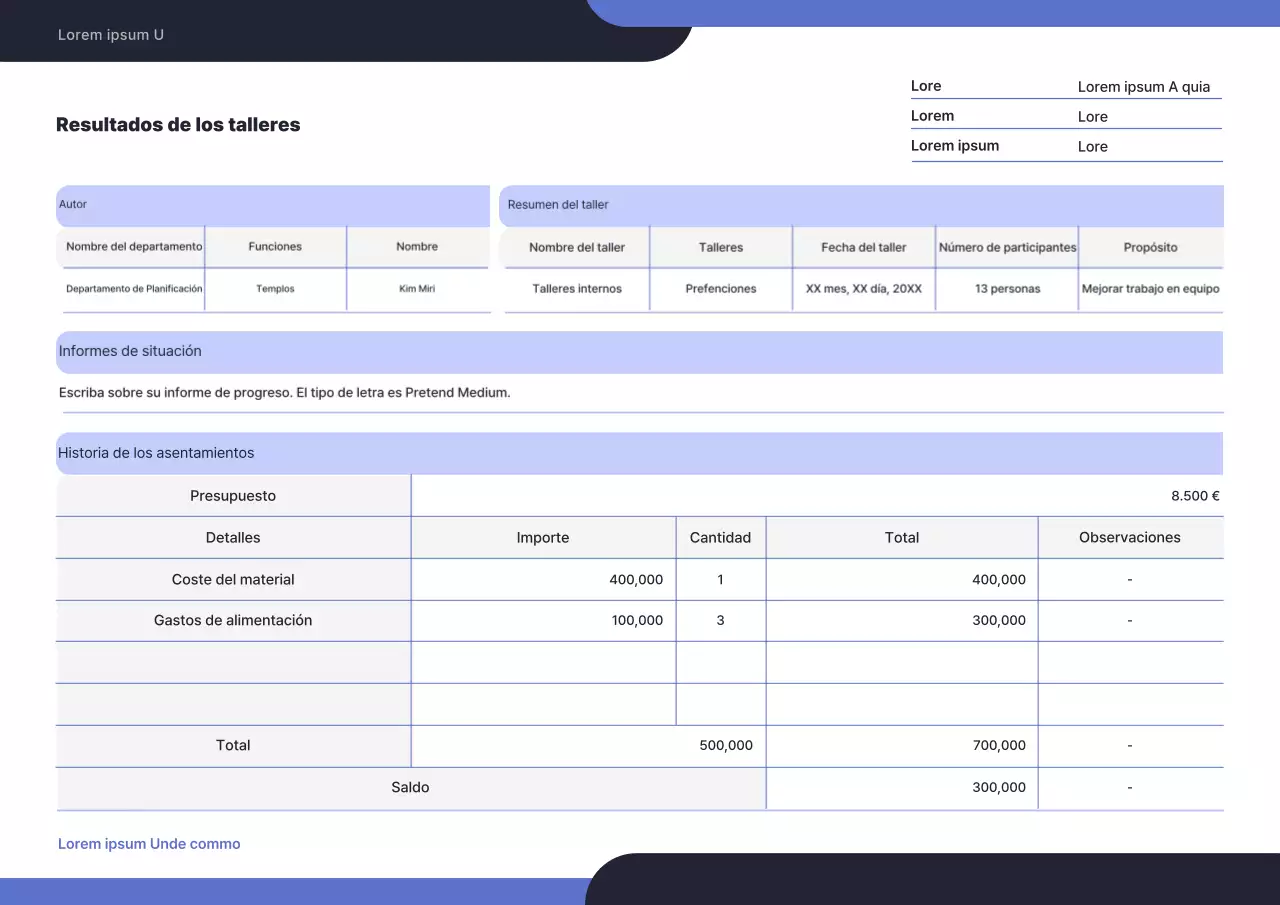Select the 'Departamento de Planificación' cell
Screen dimensions: 1280x905
tap(134, 289)
